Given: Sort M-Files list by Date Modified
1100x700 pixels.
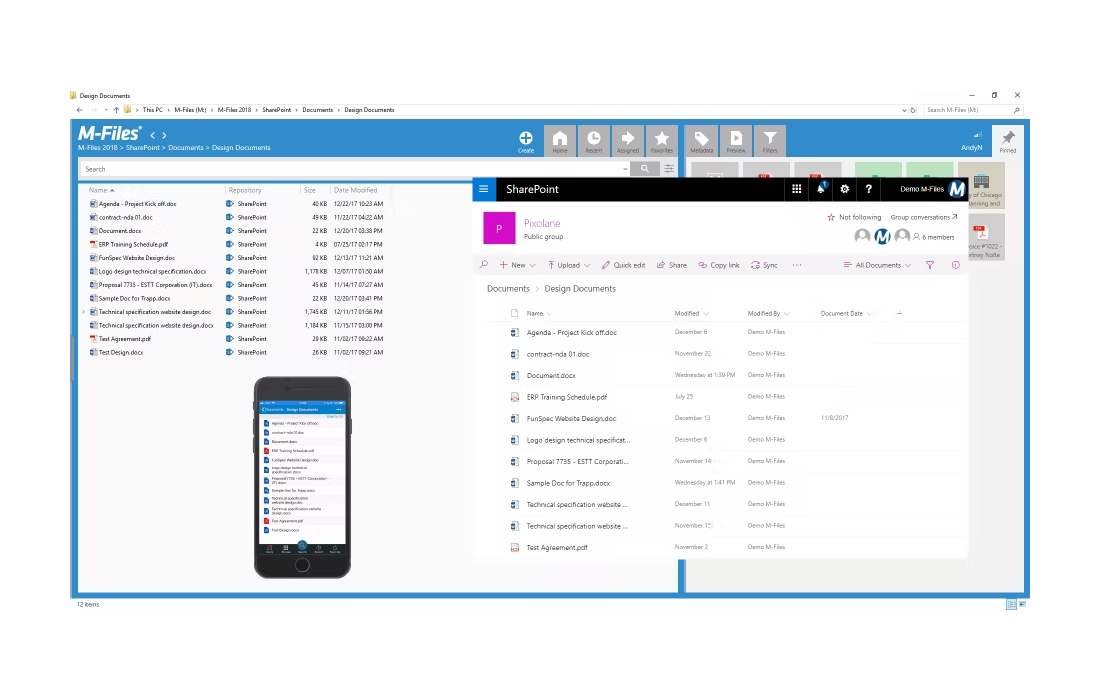Looking at the screenshot, I should click(356, 191).
